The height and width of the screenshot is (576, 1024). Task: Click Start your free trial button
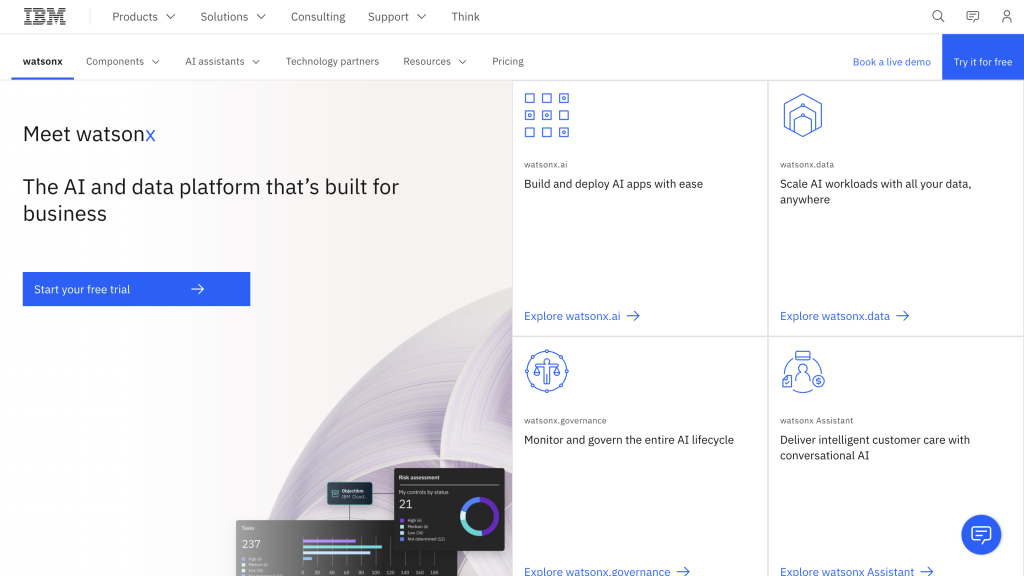click(x=136, y=289)
